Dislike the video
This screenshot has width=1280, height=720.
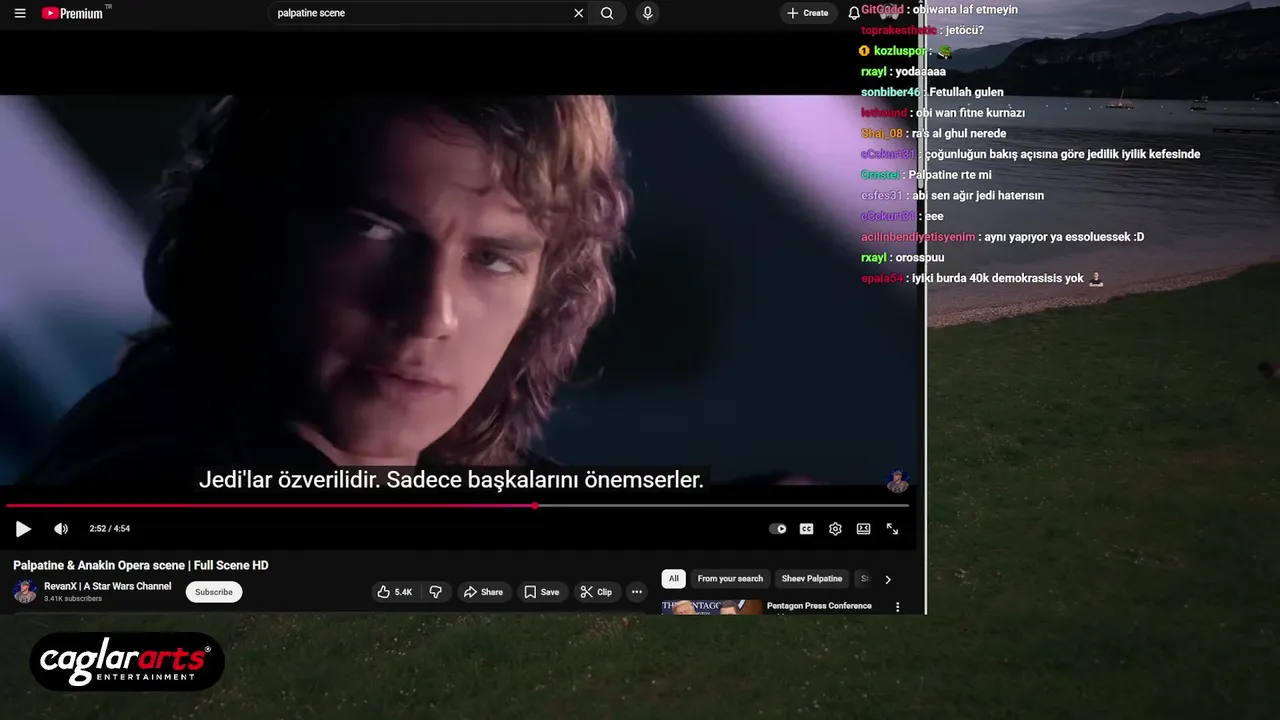[436, 592]
